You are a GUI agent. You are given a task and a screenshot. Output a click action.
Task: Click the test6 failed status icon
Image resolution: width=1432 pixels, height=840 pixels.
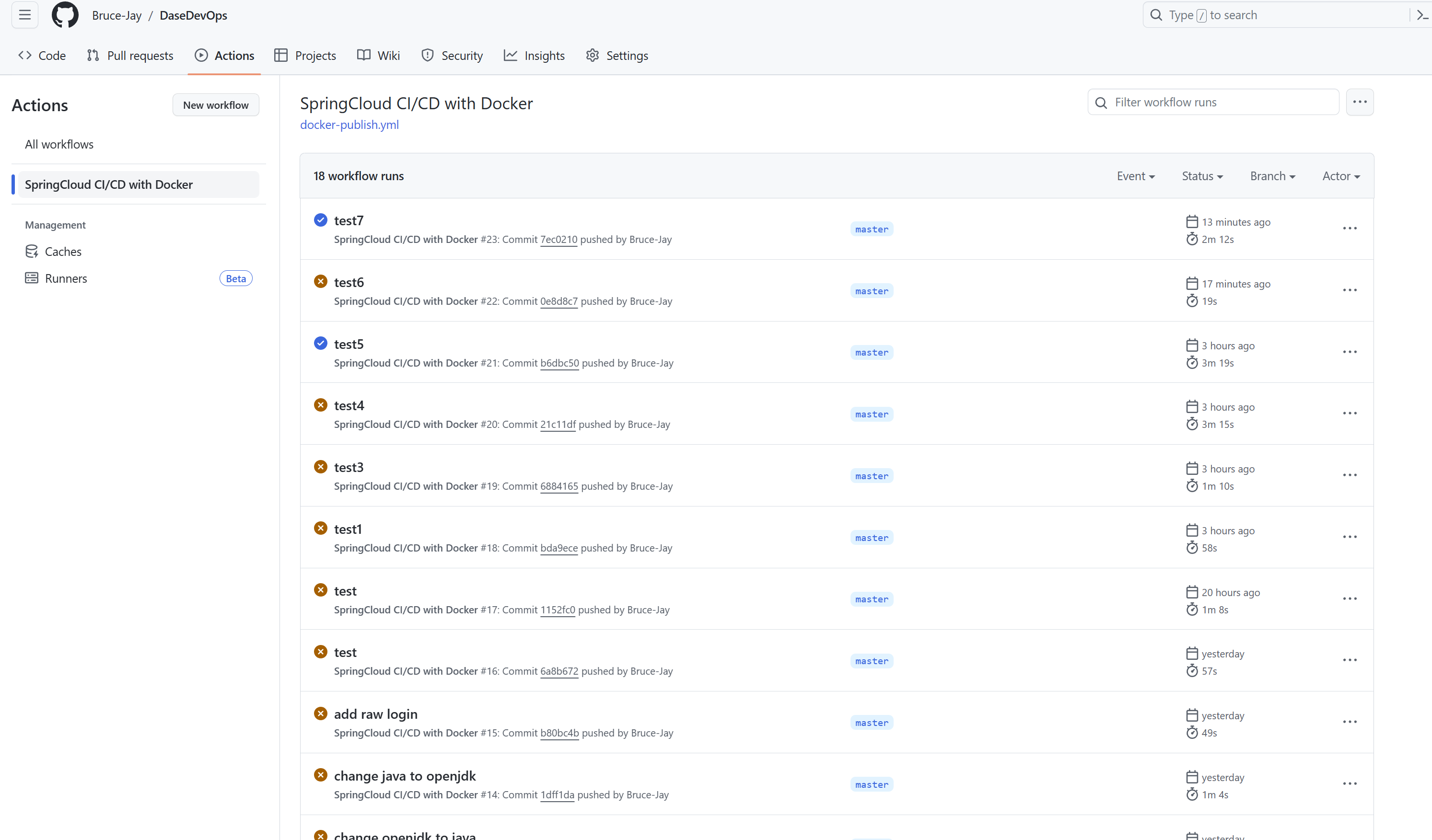click(x=321, y=282)
